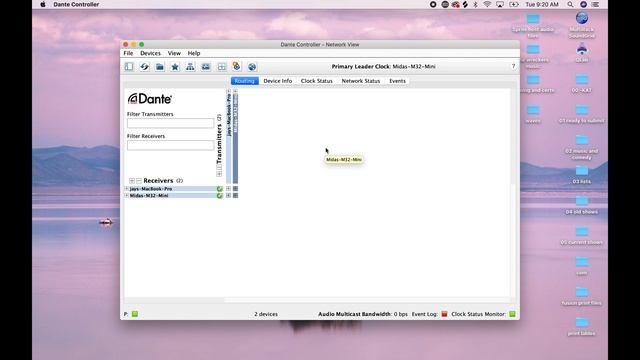The height and width of the screenshot is (360, 640).
Task: Click the yellow linked-circles toolbar icon
Action: [x=236, y=66]
